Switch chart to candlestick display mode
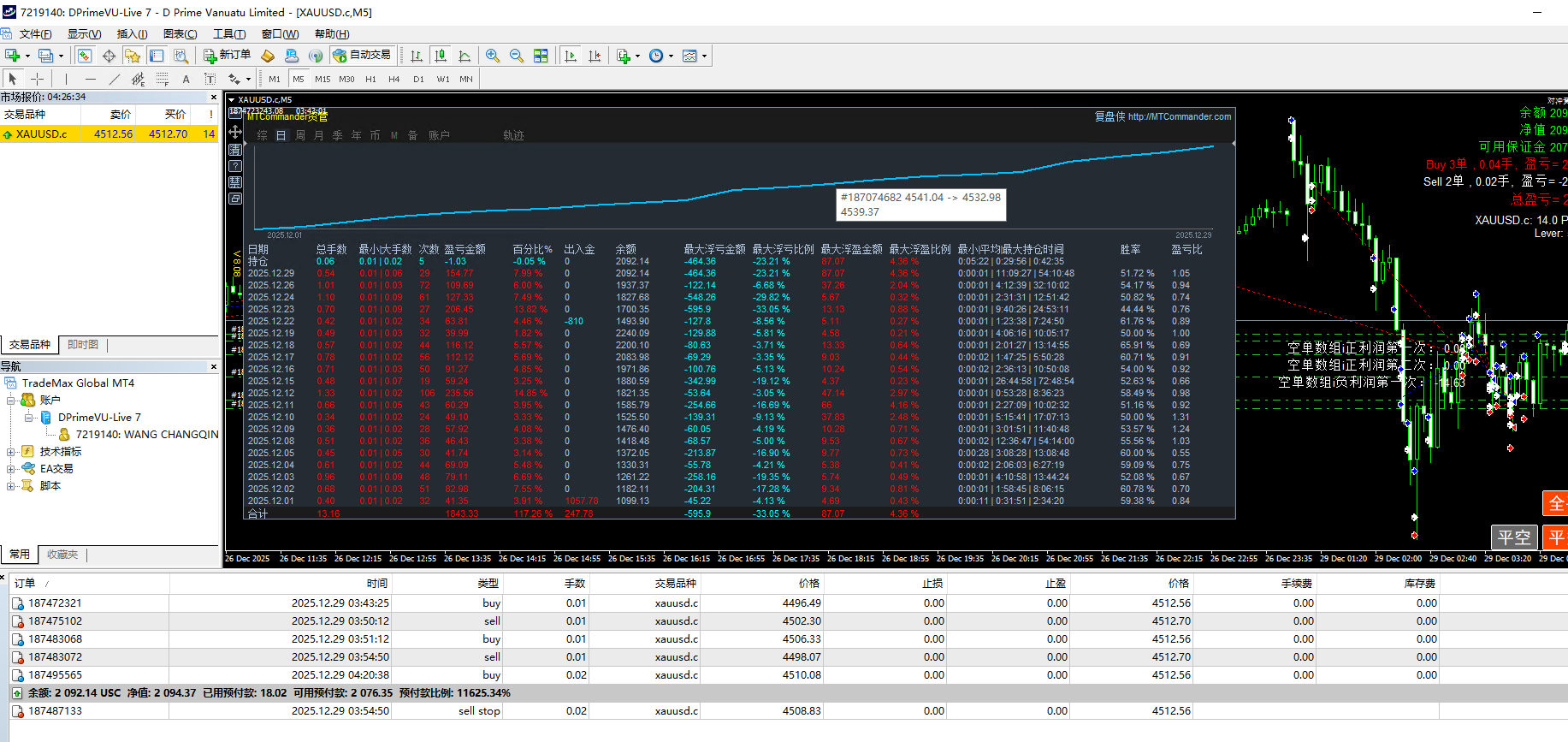 441,56
